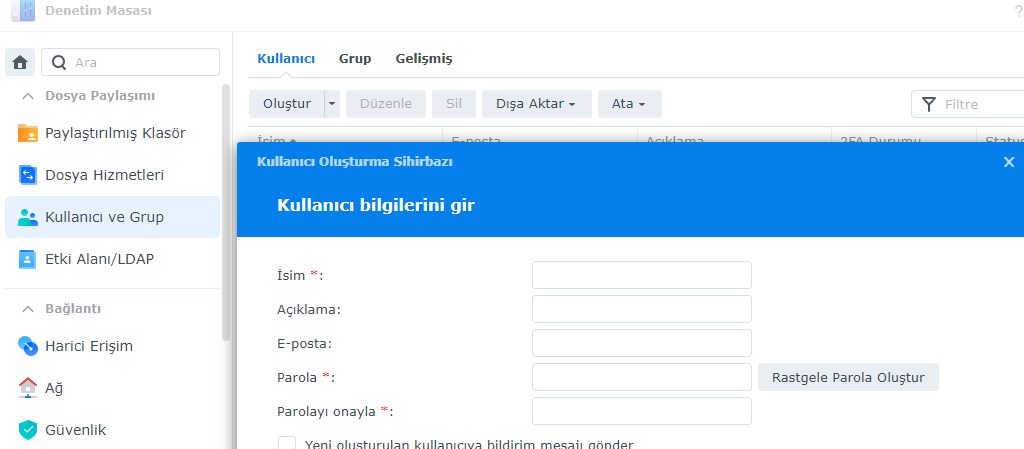The image size is (1024, 449).
Task: Click the Oluştur button
Action: 287,104
